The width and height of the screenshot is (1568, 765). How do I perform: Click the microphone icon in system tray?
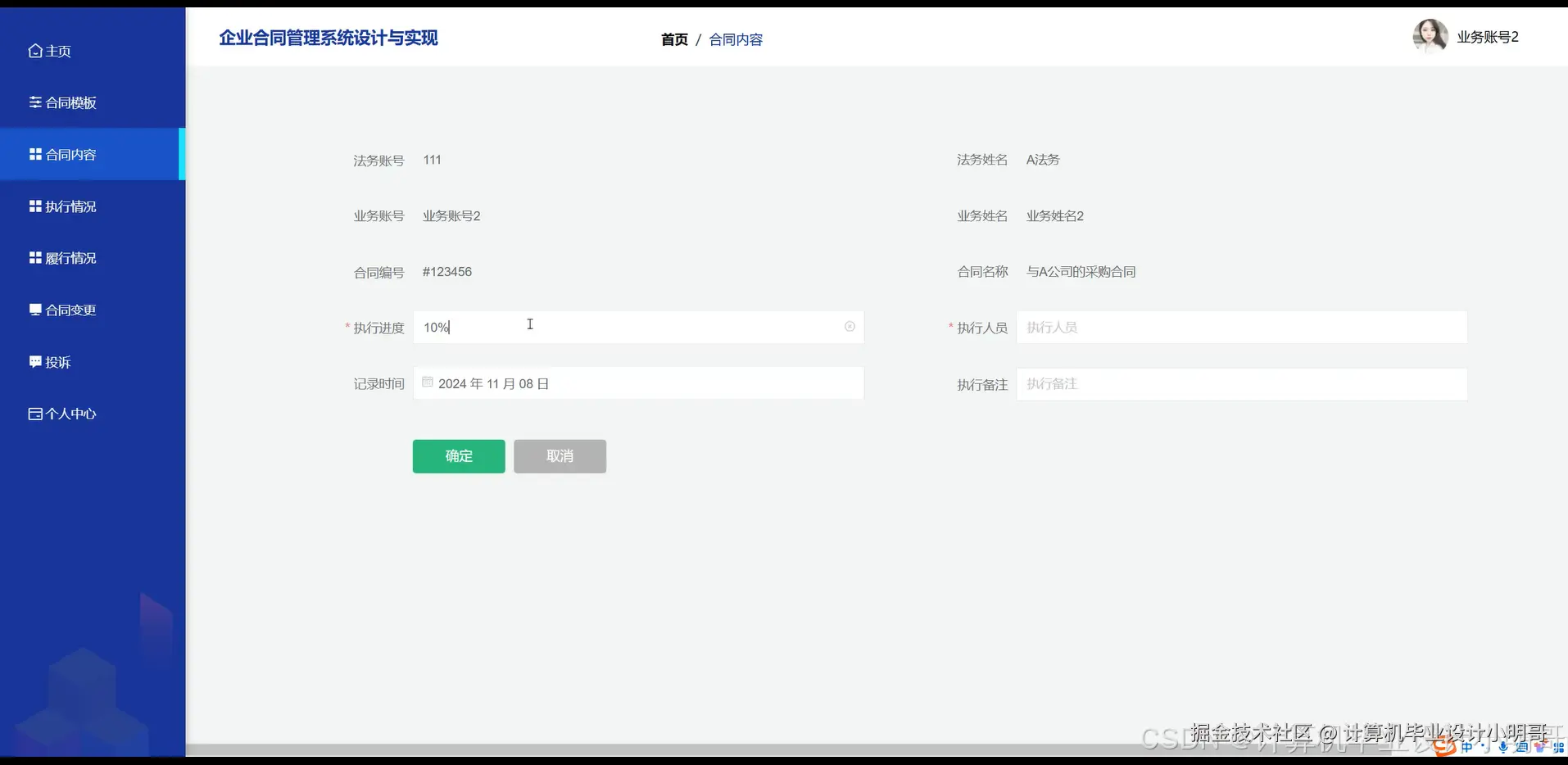(1503, 747)
